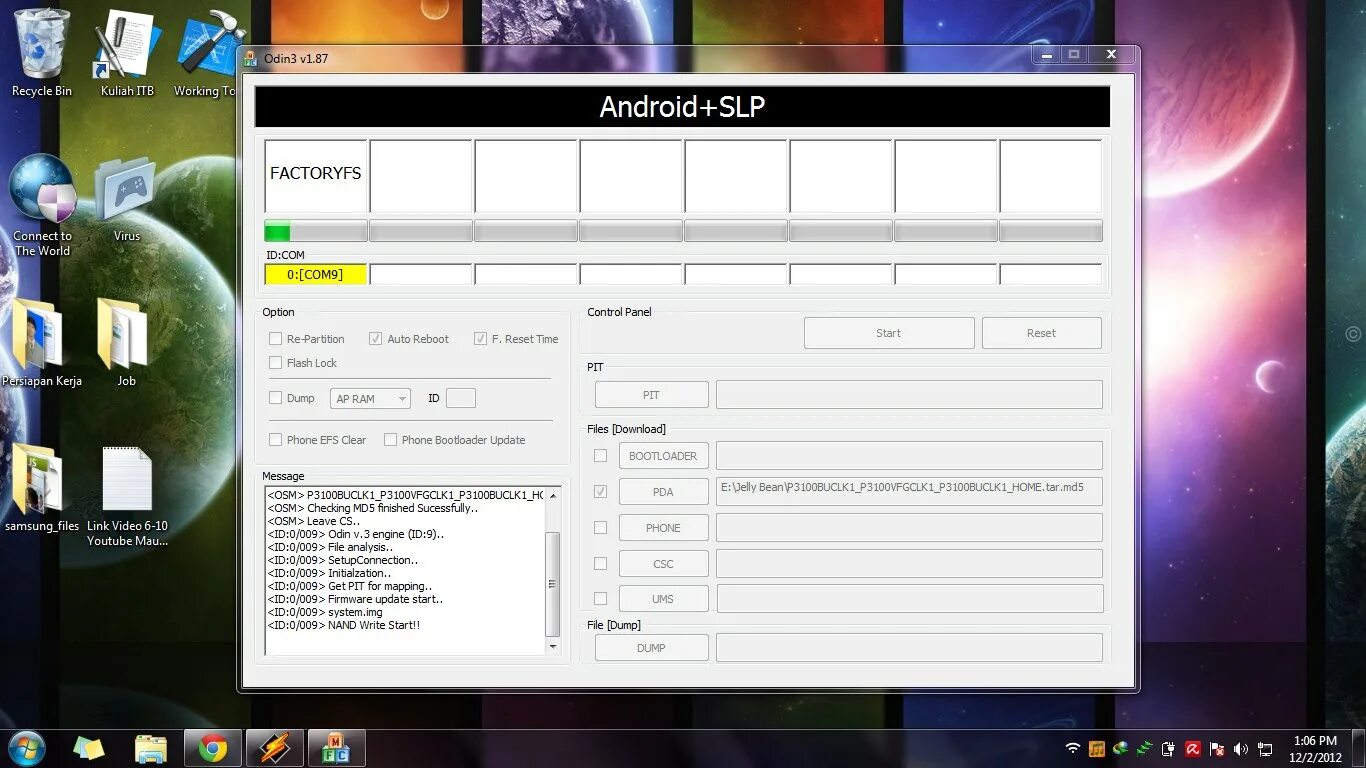Check the UMS file checkbox

(600, 599)
